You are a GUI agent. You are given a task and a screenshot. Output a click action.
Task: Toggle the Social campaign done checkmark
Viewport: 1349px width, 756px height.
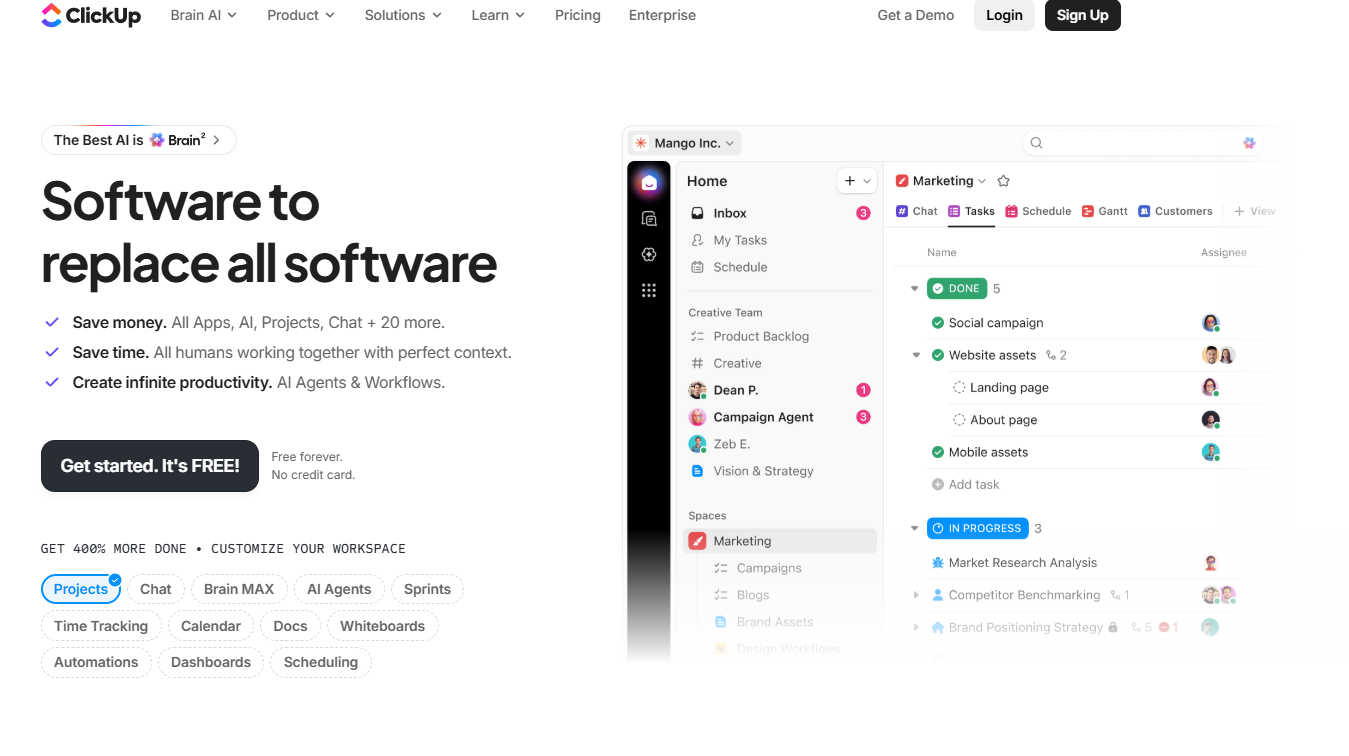tap(937, 323)
